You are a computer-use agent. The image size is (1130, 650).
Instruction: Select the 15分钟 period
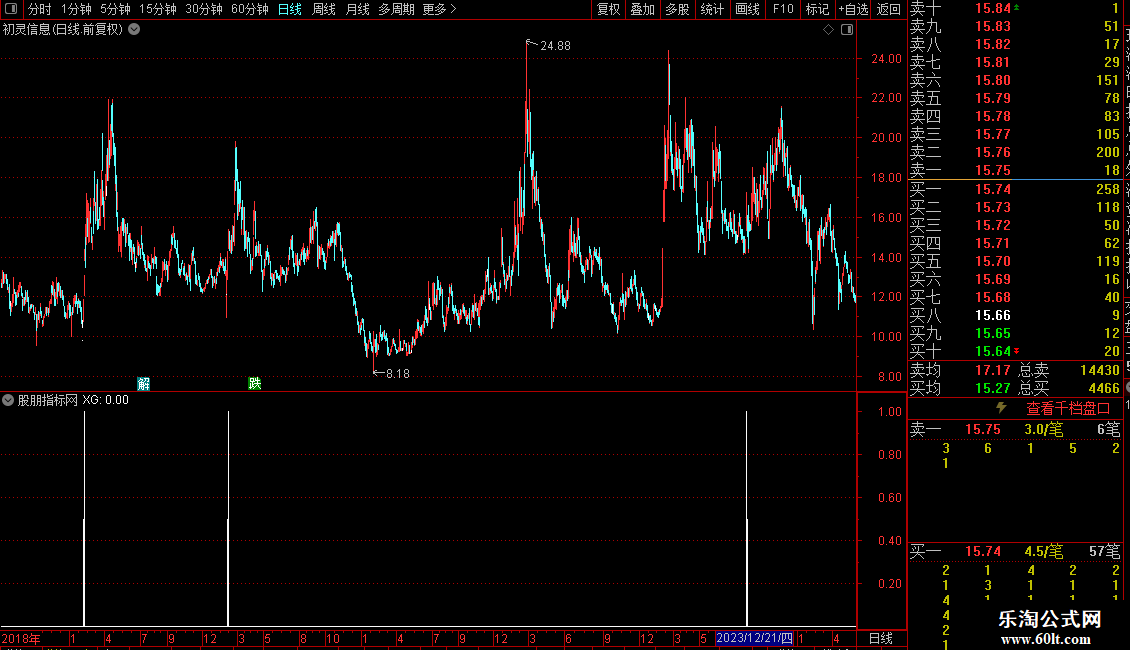point(157,9)
